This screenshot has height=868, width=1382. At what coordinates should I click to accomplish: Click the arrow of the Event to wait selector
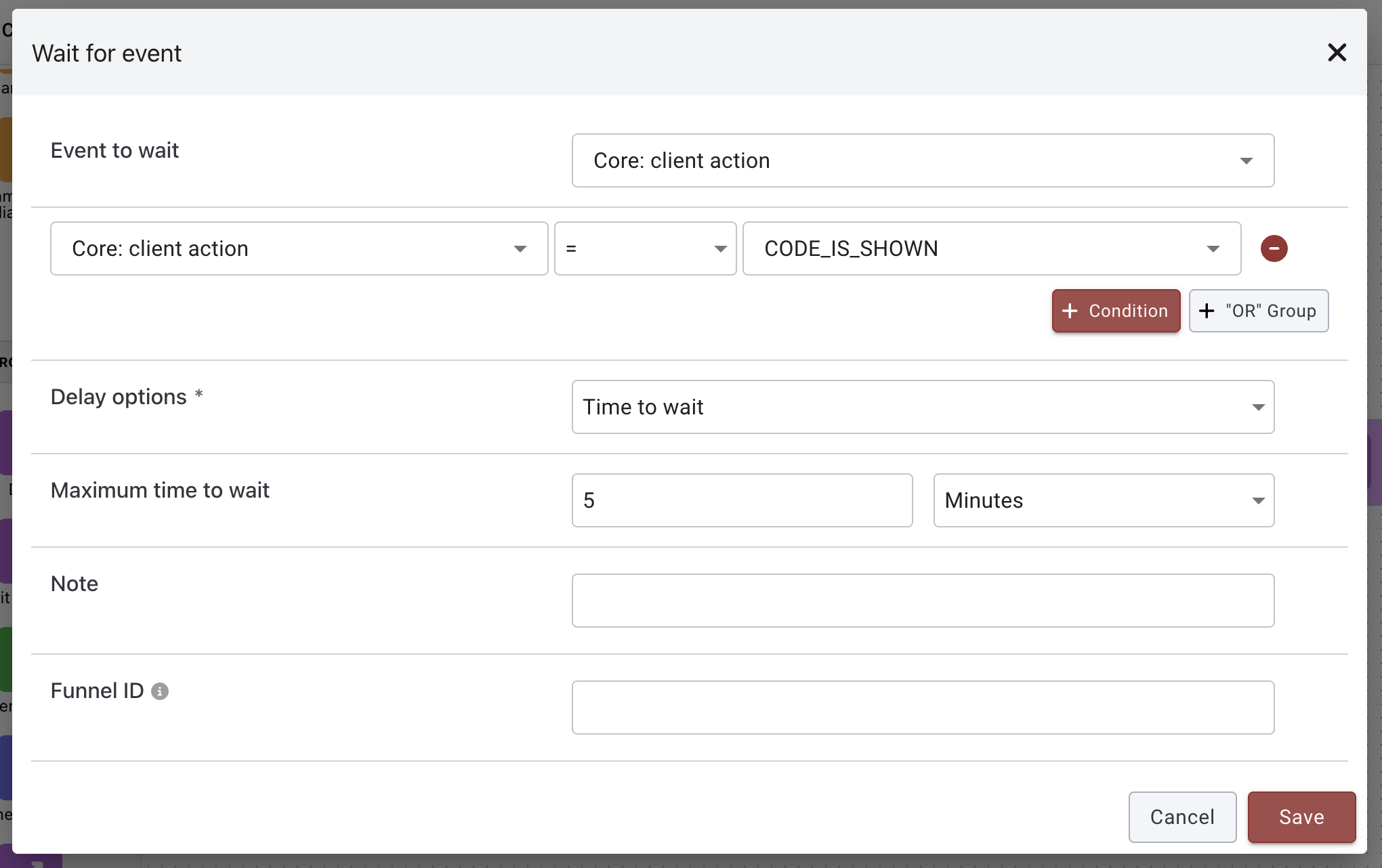pyautogui.click(x=1246, y=161)
